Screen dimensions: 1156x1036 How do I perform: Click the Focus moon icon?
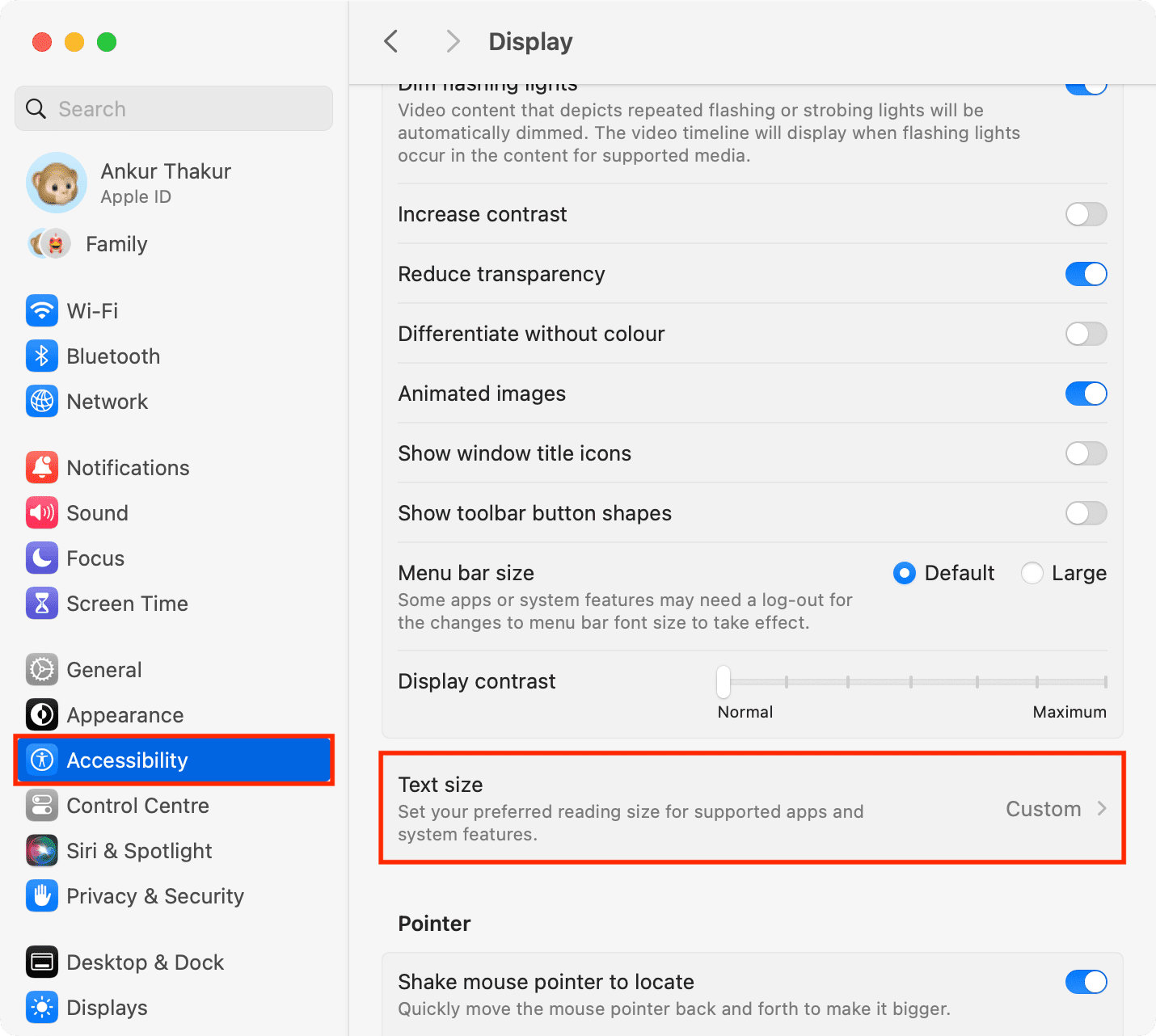click(x=42, y=558)
